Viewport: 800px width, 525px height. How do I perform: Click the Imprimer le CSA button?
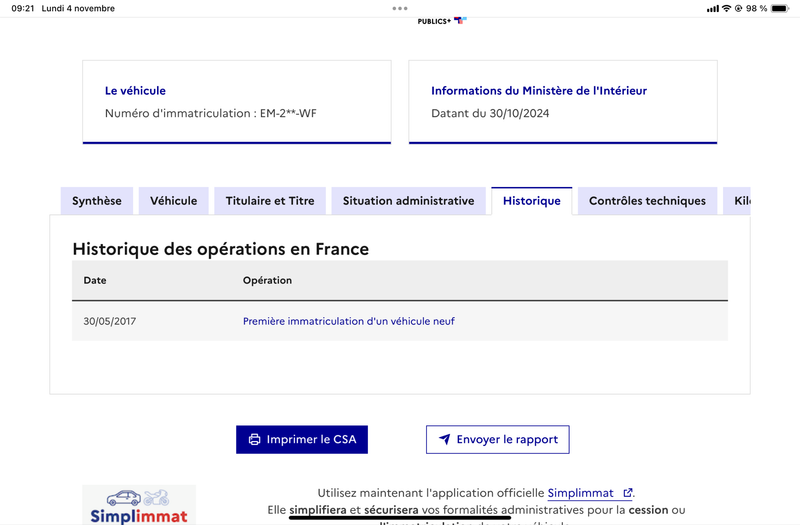click(x=302, y=439)
